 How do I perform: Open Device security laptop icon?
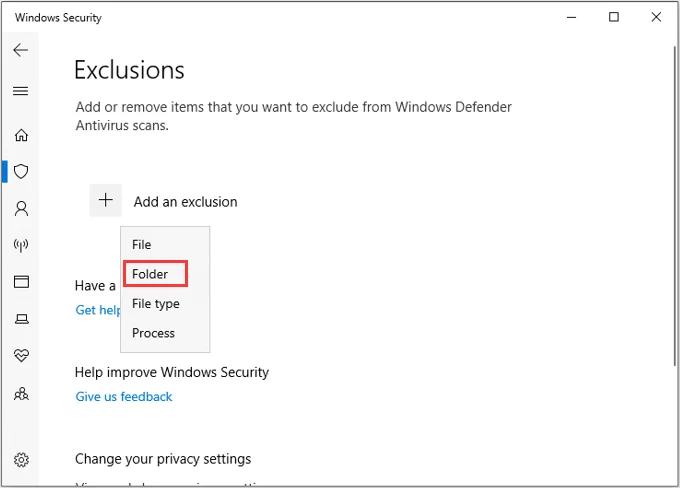pos(21,319)
